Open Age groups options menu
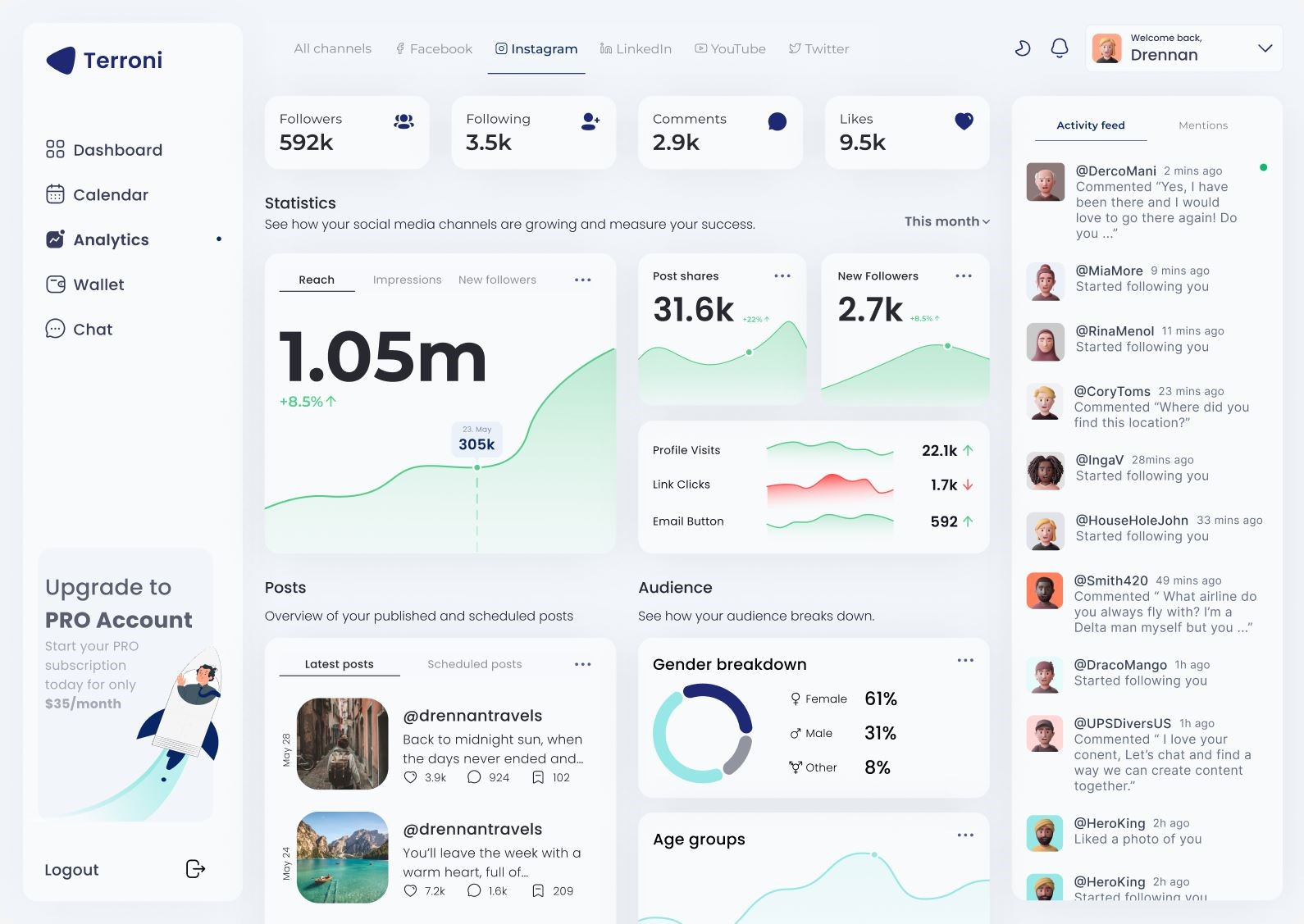1304x924 pixels. pos(965,835)
